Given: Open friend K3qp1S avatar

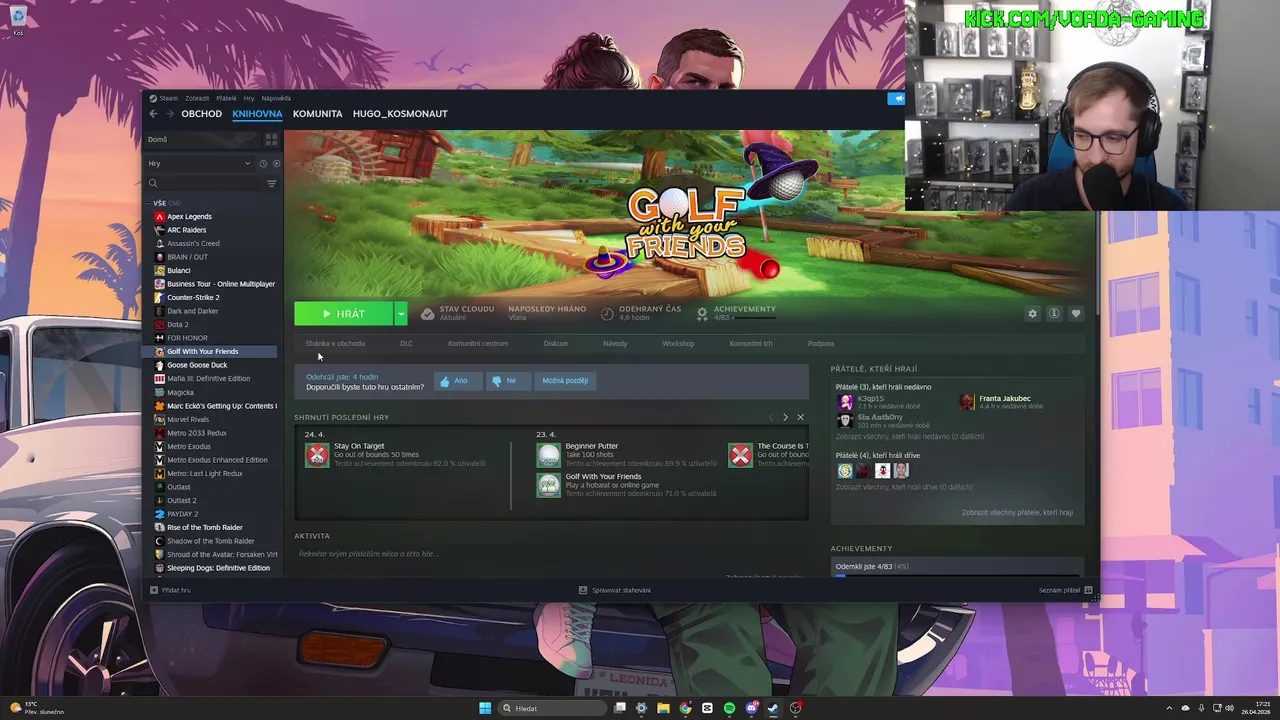Looking at the screenshot, I should coord(845,402).
